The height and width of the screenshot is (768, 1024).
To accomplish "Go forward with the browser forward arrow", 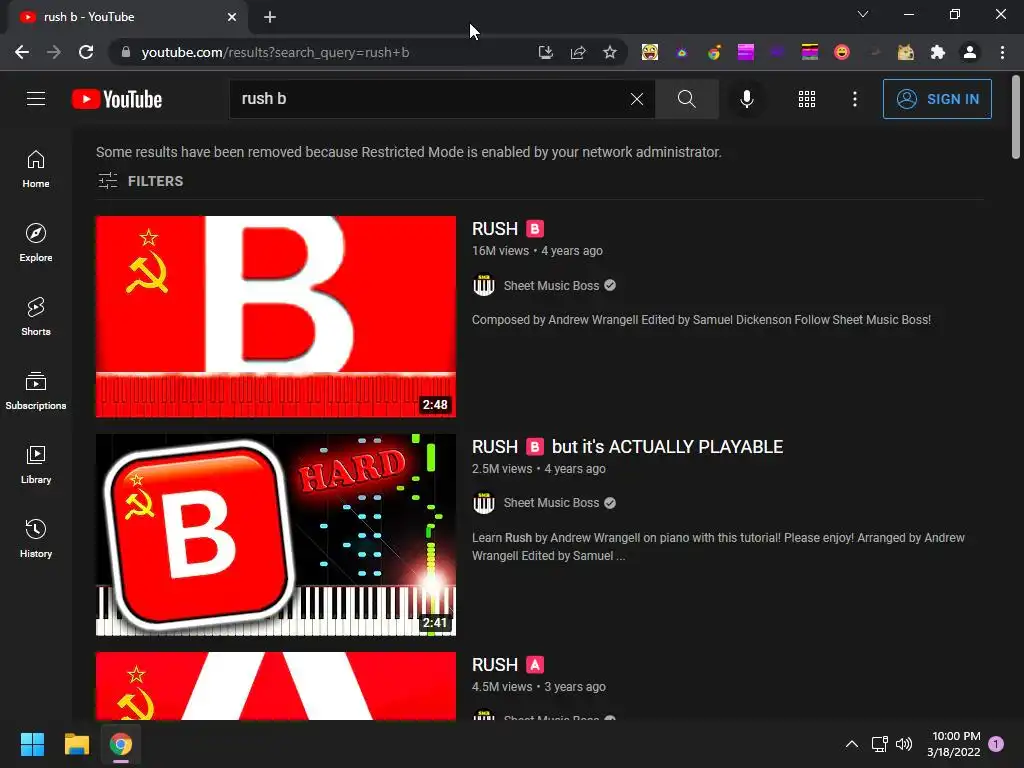I will [x=54, y=52].
